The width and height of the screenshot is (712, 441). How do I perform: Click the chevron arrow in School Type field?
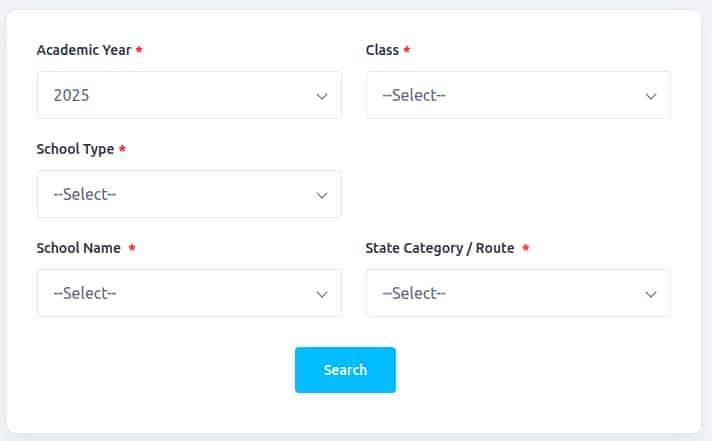[322, 194]
